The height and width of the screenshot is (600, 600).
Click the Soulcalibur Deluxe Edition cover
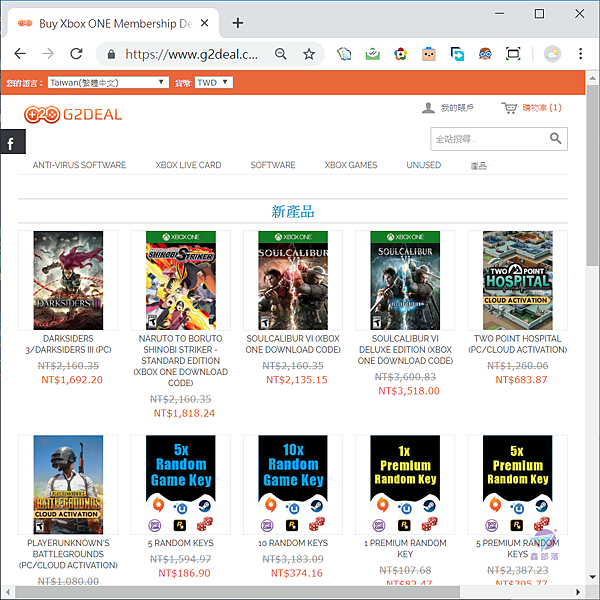coord(405,280)
